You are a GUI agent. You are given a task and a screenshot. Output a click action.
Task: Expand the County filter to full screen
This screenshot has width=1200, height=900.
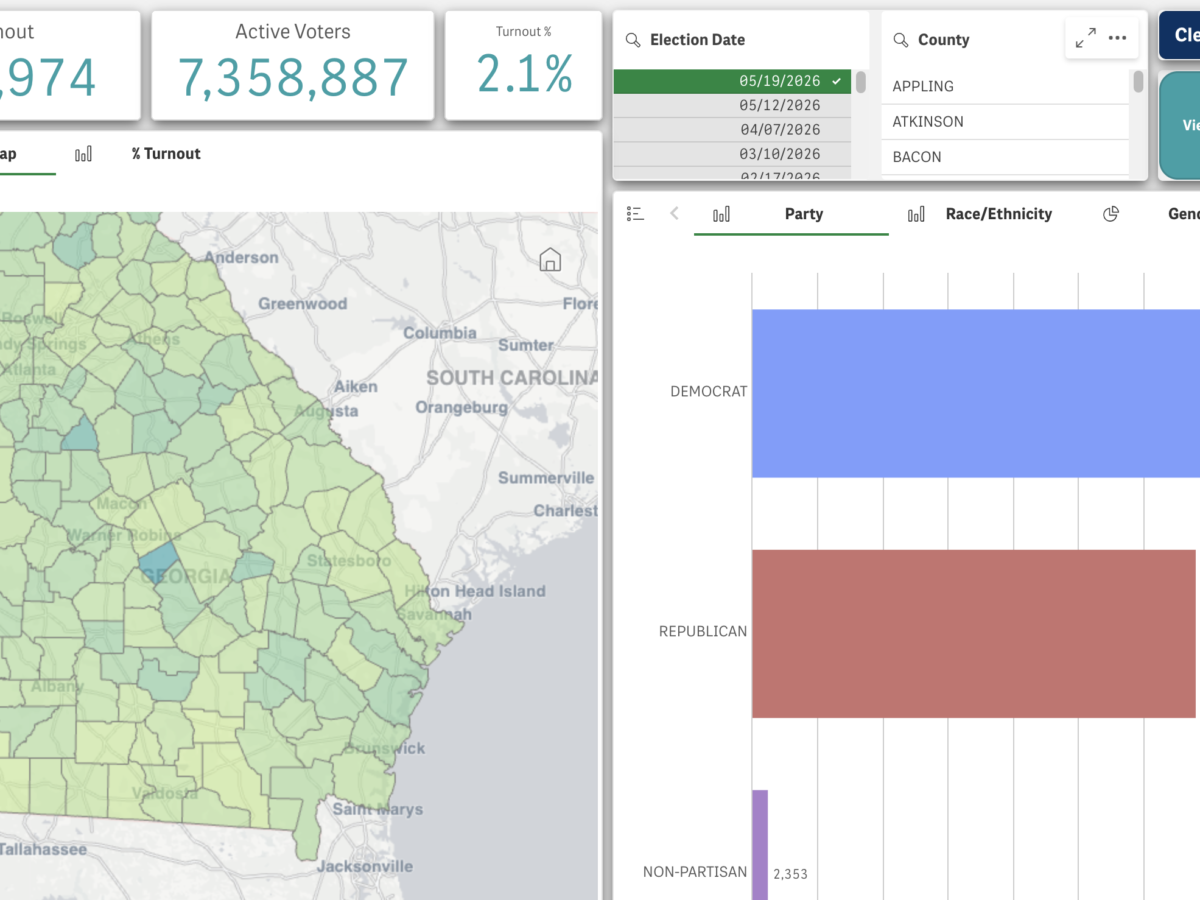[1085, 39]
